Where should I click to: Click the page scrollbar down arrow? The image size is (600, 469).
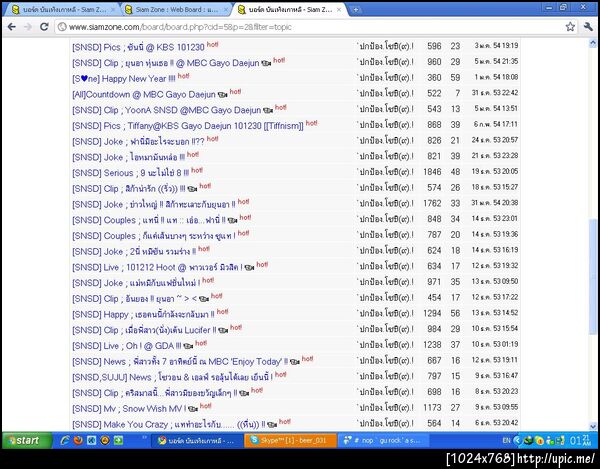(593, 426)
